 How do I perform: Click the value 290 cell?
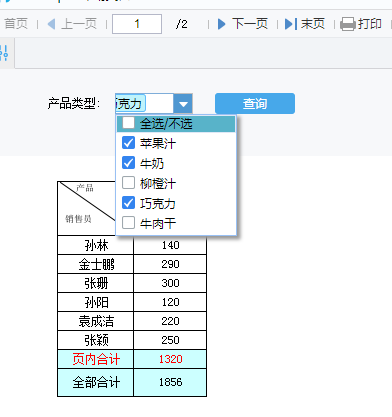tap(170, 264)
